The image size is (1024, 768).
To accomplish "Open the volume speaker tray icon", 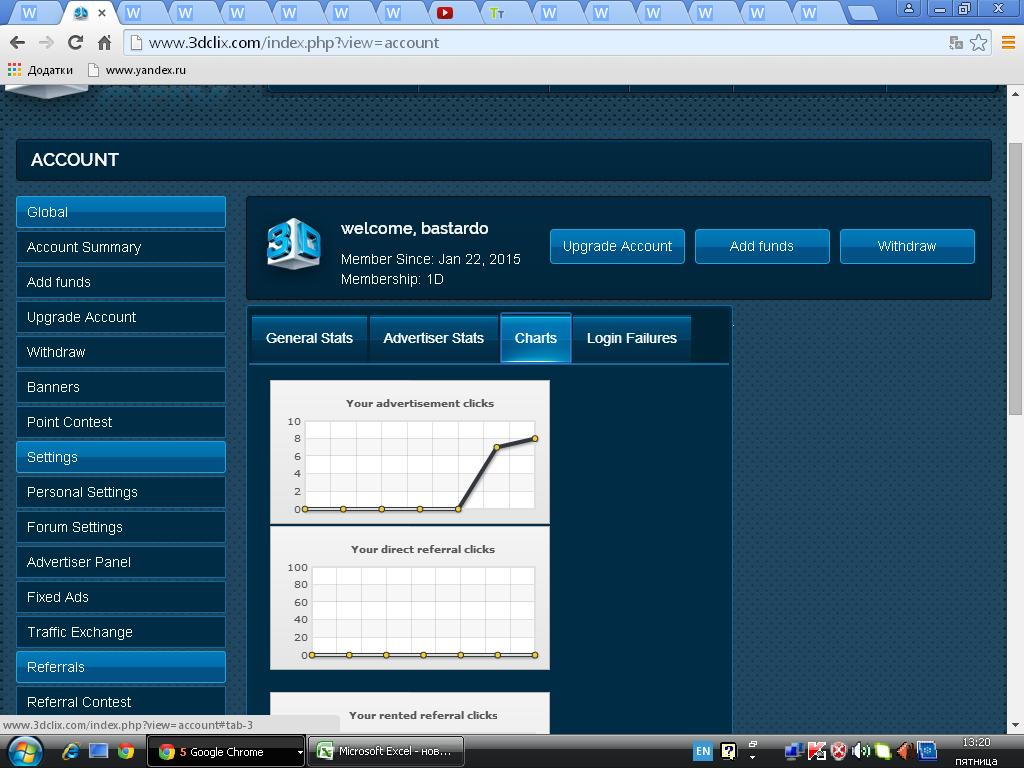I will click(861, 752).
